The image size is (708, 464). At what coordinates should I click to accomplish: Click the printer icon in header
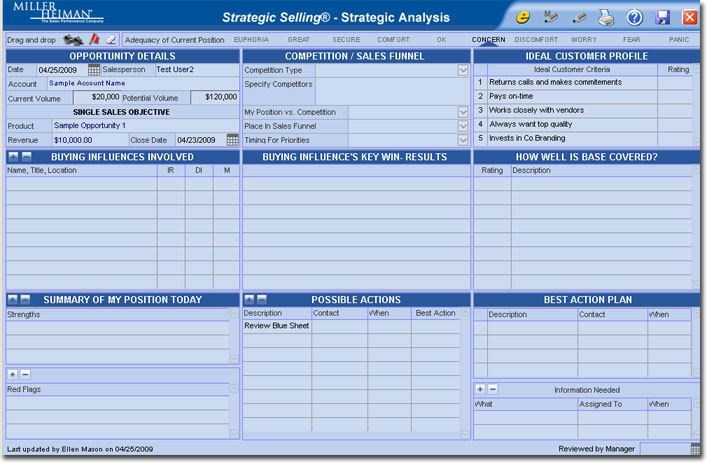tap(606, 18)
